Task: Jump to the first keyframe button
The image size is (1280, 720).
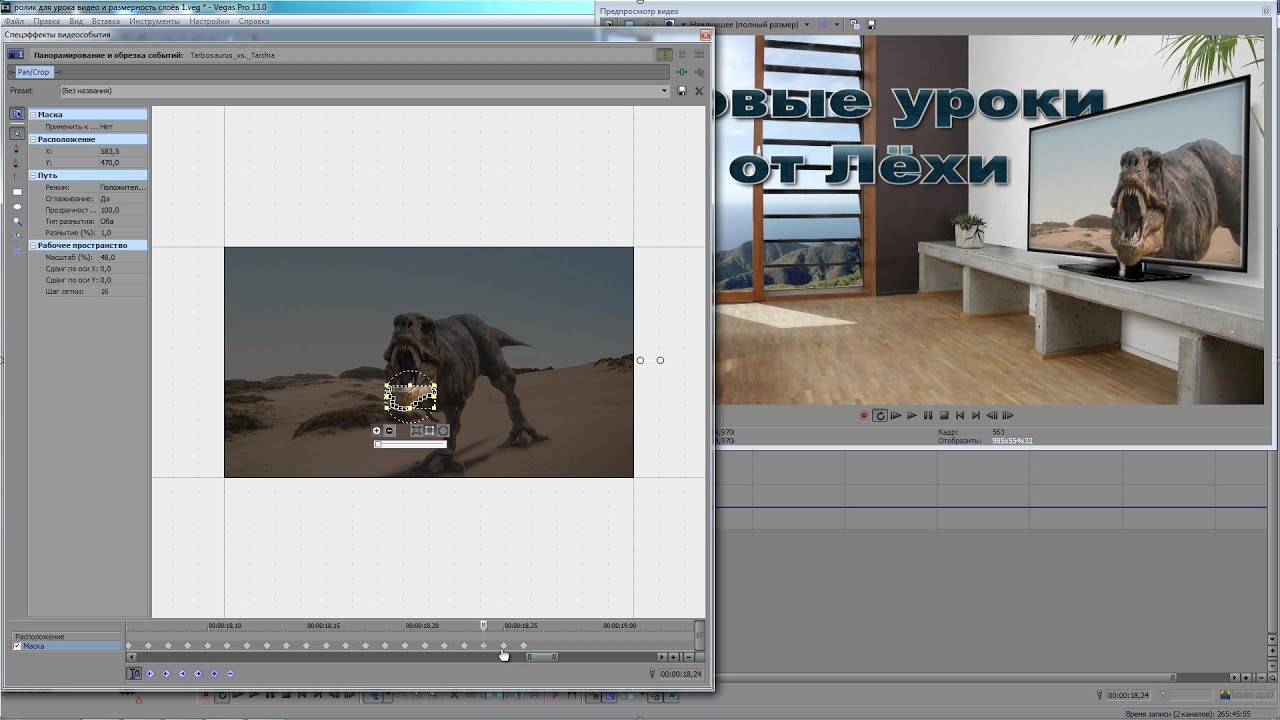Action: [150, 674]
